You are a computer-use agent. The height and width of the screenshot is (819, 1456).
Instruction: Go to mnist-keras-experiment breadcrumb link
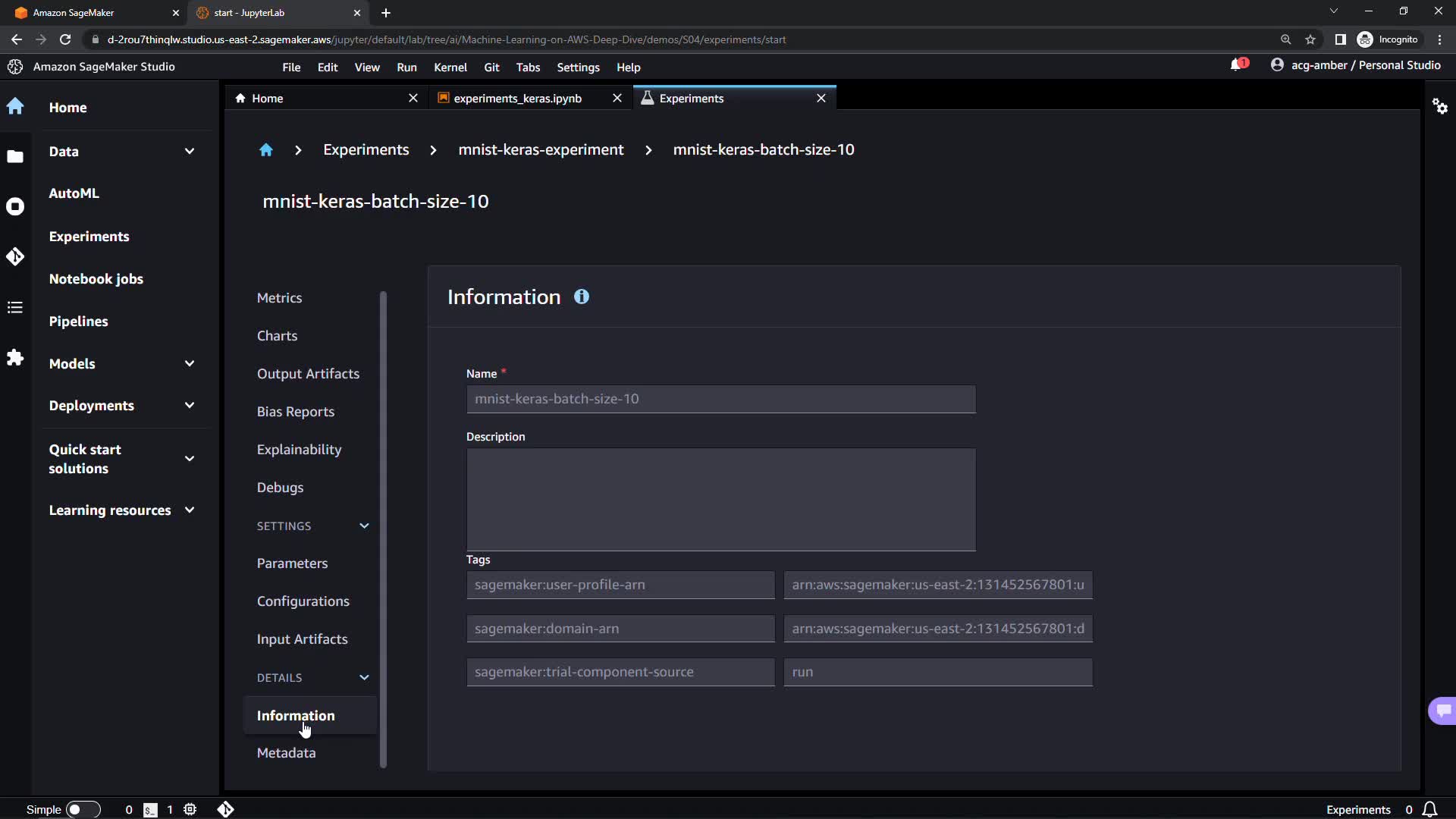click(541, 150)
